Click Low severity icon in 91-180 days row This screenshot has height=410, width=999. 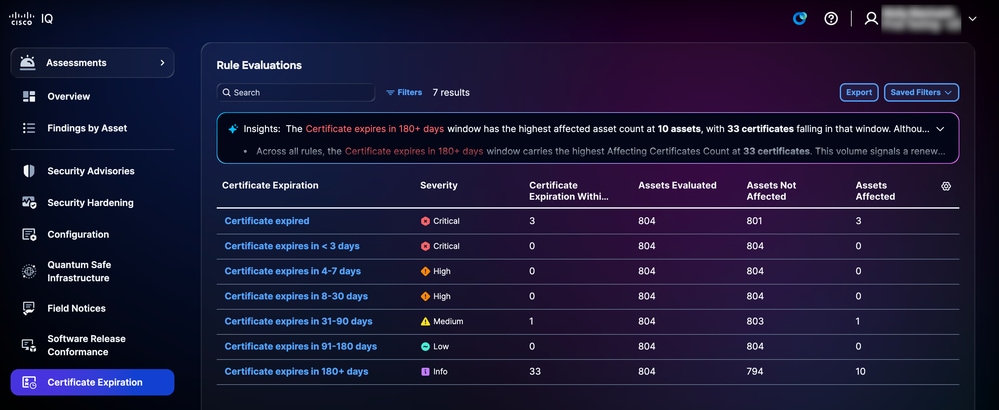(x=425, y=346)
